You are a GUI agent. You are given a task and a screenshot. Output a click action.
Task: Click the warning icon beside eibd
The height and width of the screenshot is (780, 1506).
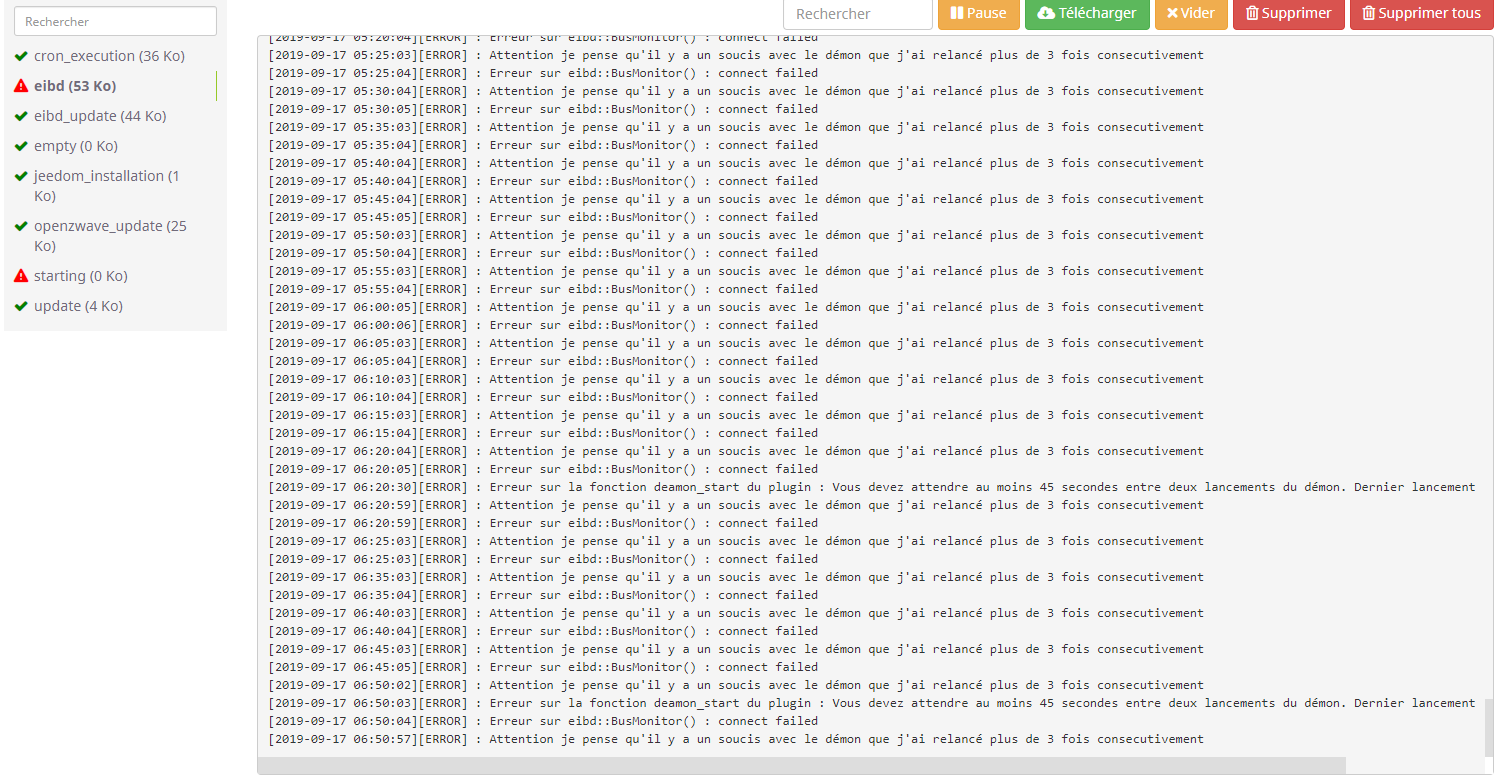coord(21,86)
